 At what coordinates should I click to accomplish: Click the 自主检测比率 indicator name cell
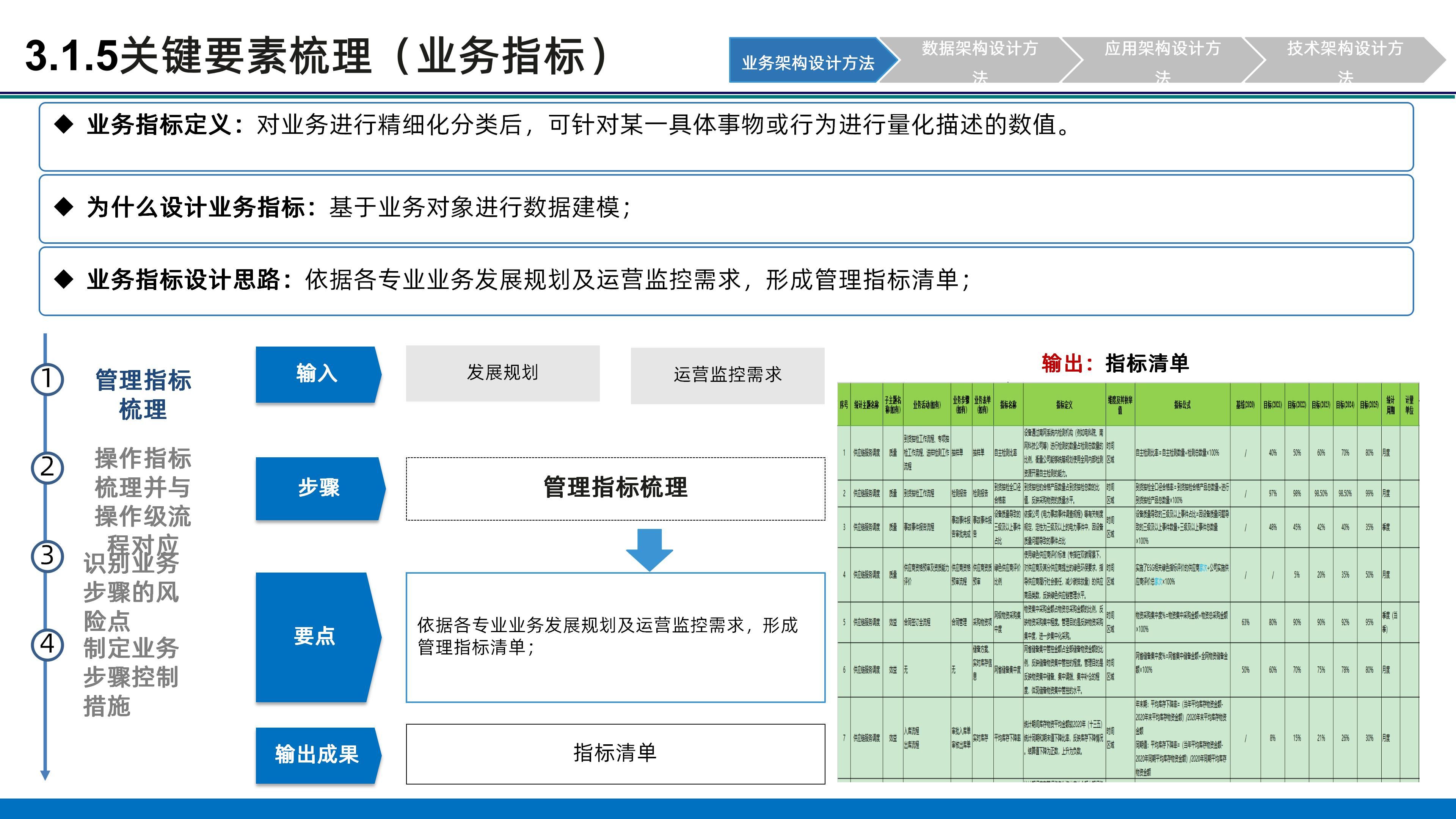tap(1008, 453)
